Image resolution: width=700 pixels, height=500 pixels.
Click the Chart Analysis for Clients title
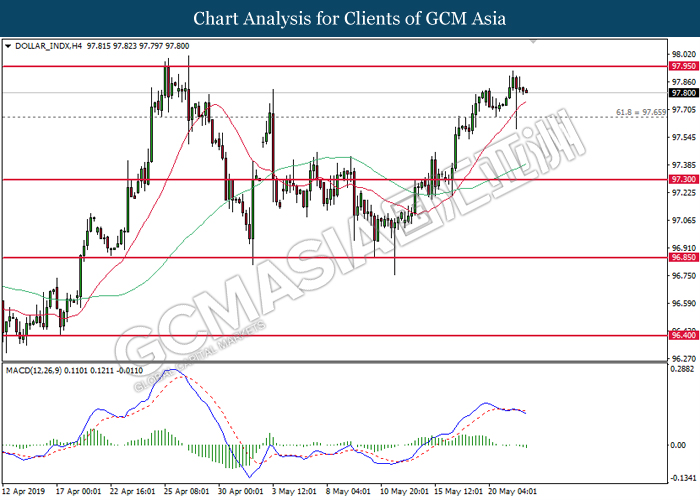[x=350, y=19]
